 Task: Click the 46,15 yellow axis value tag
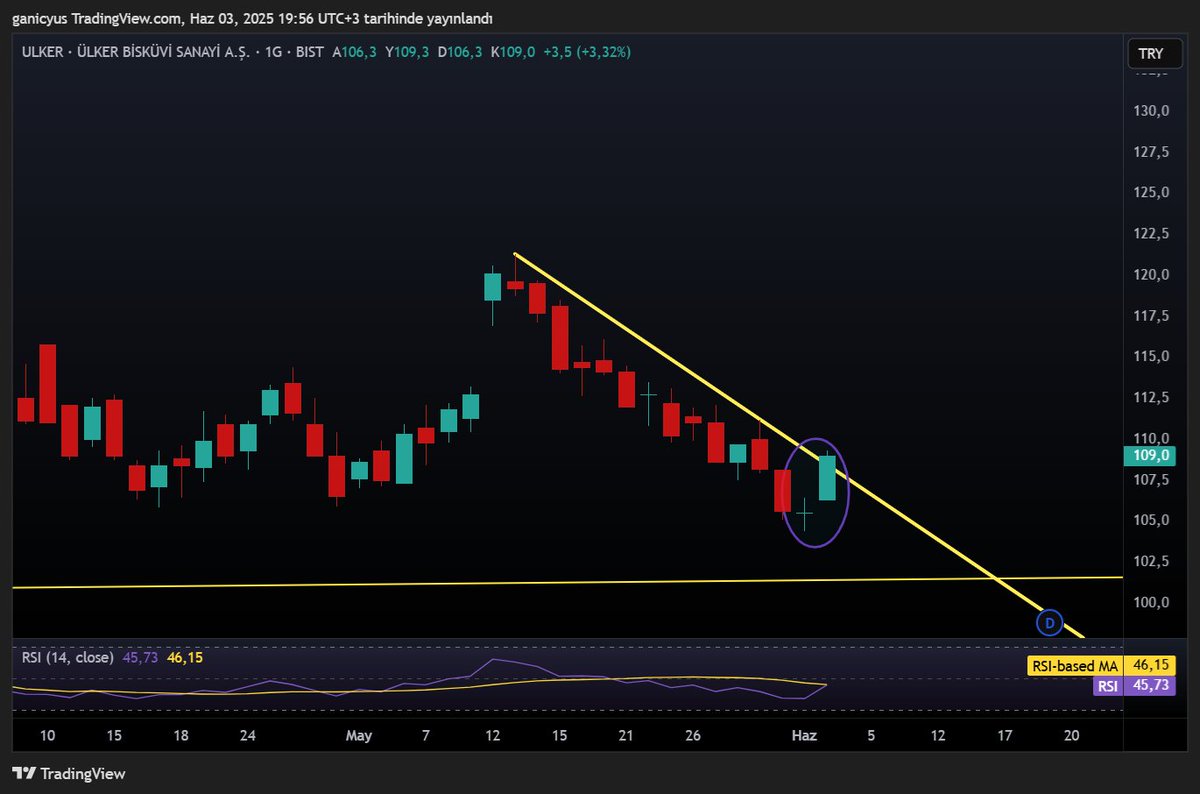click(1150, 665)
